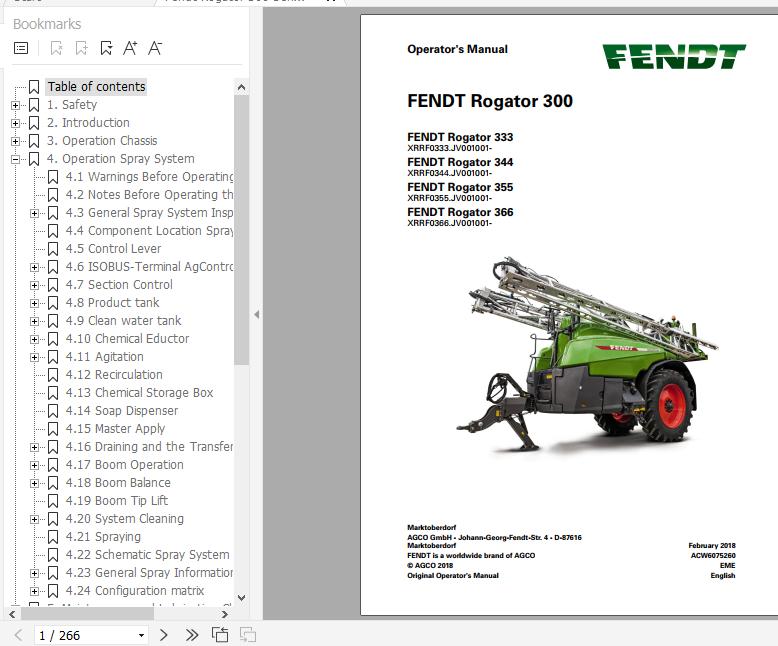
Task: Click 'FENDT Rogator 333' model heading
Action: (460, 137)
